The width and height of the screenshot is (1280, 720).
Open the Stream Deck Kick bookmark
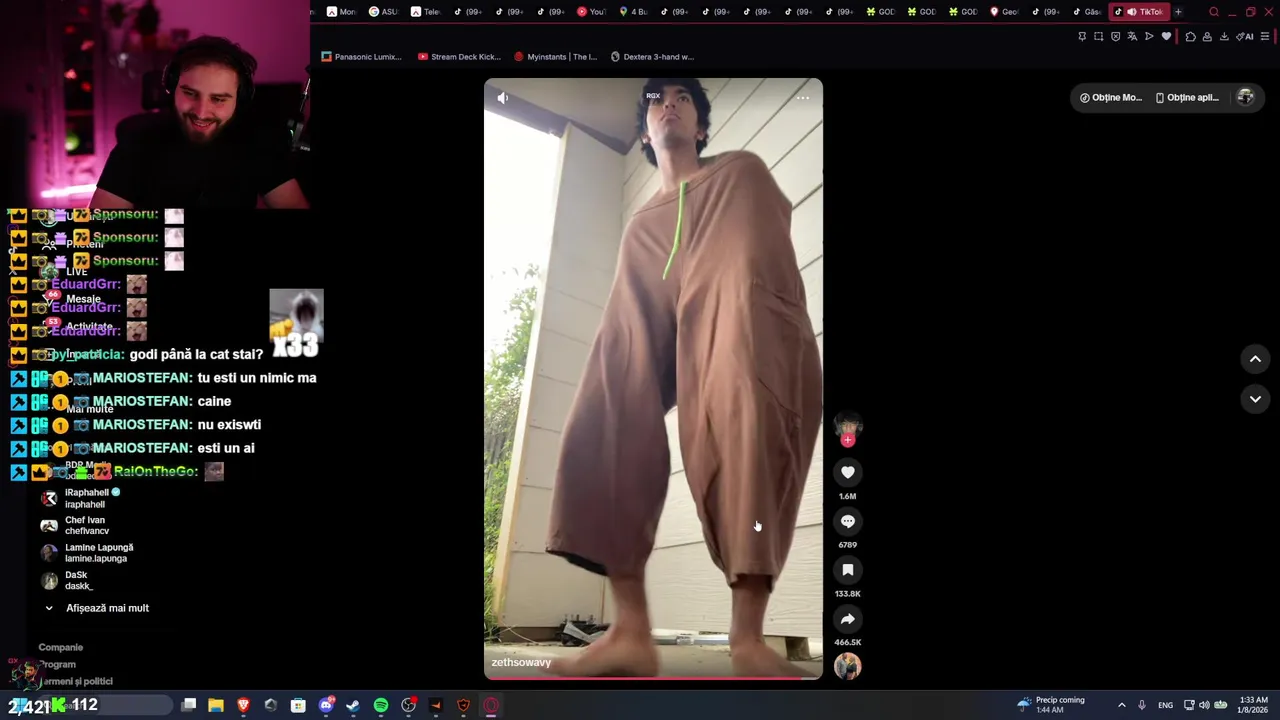[x=459, y=57]
